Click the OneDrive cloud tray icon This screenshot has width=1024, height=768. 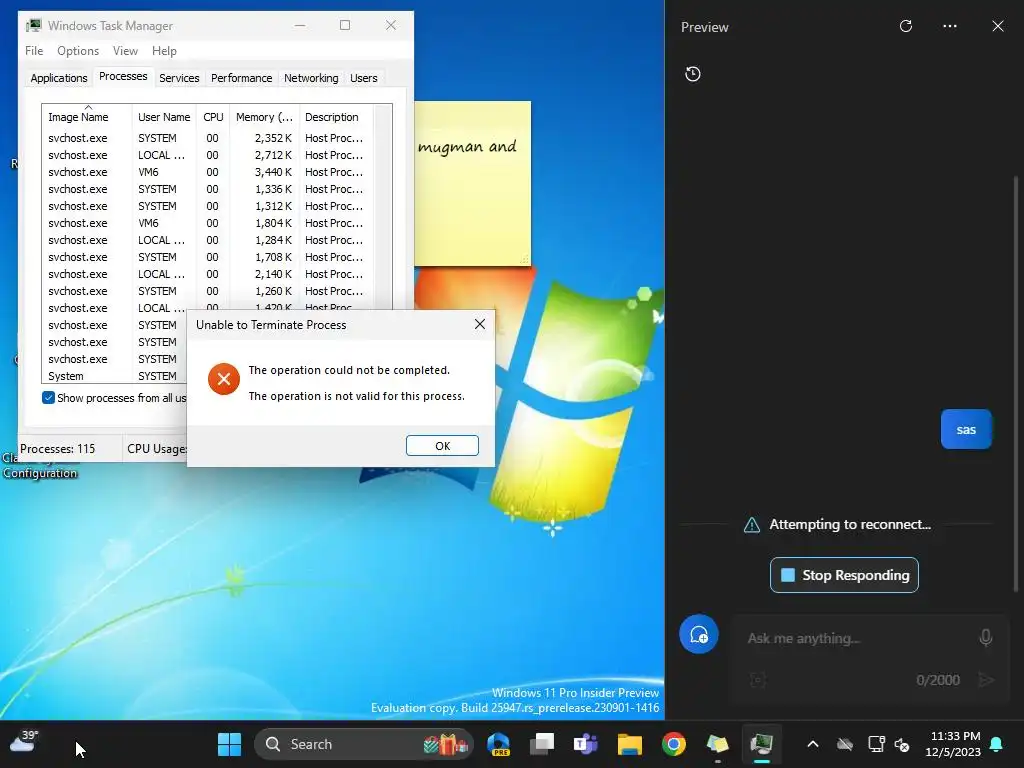coord(845,744)
